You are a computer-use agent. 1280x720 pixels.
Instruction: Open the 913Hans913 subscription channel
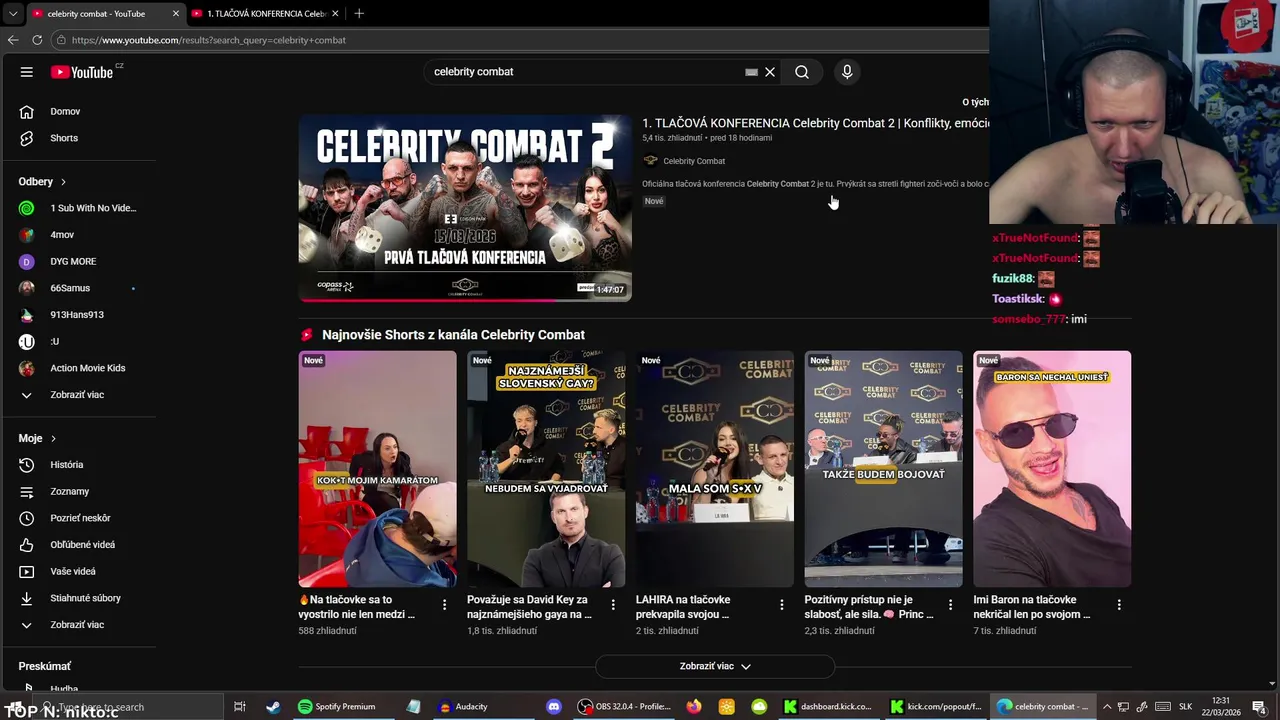click(78, 315)
